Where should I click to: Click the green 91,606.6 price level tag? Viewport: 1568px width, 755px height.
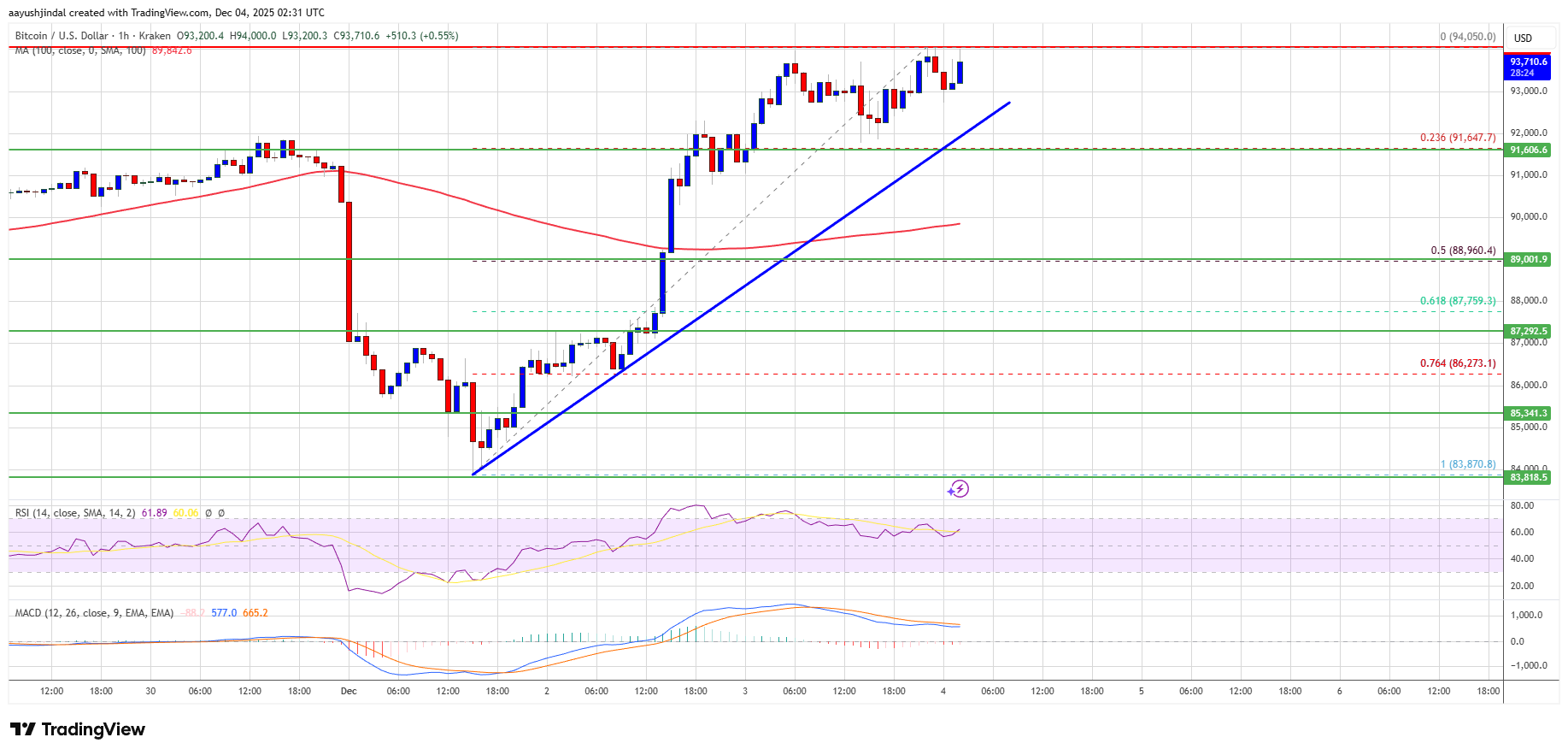point(1528,150)
